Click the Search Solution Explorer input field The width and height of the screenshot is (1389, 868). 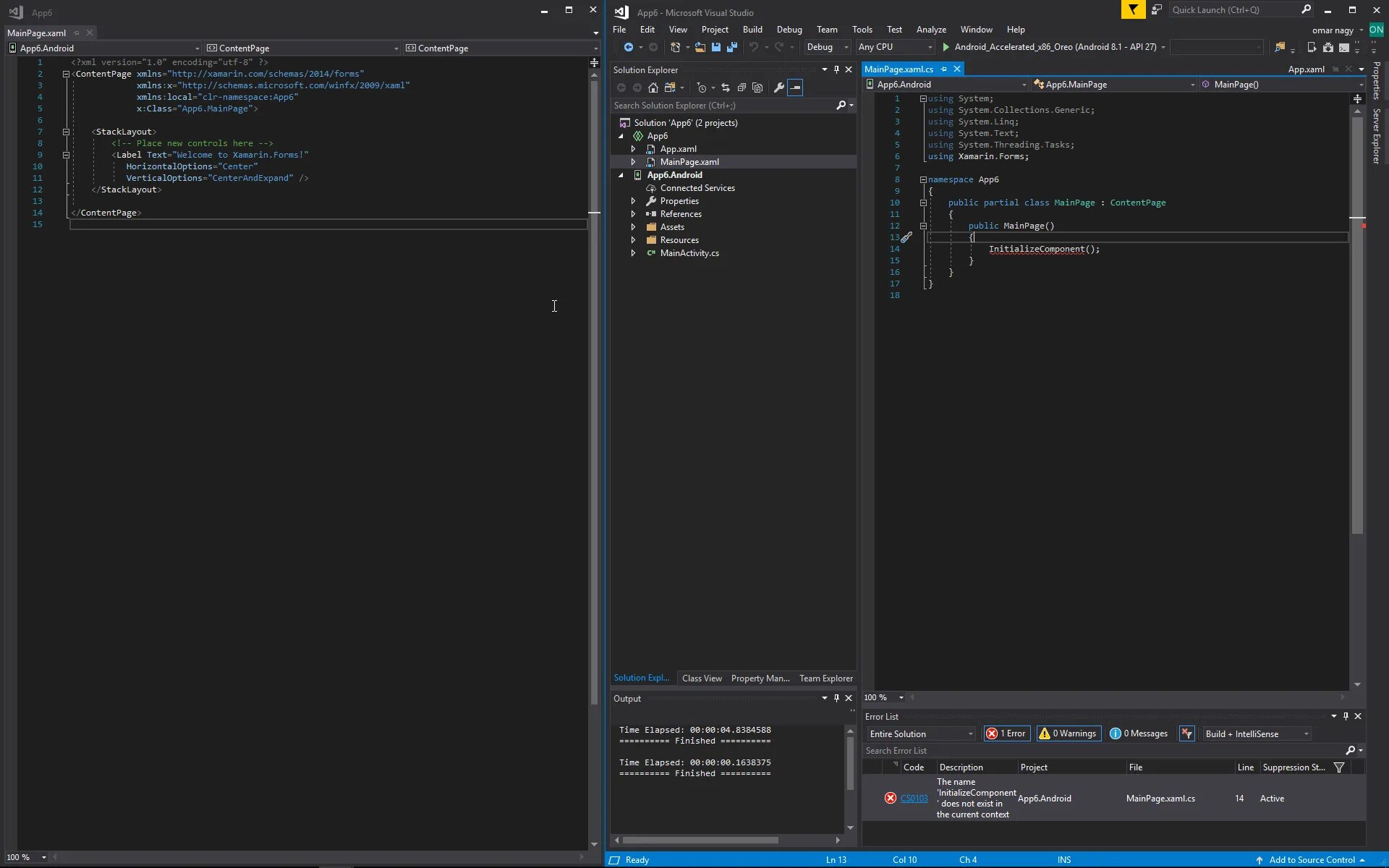pyautogui.click(x=722, y=106)
